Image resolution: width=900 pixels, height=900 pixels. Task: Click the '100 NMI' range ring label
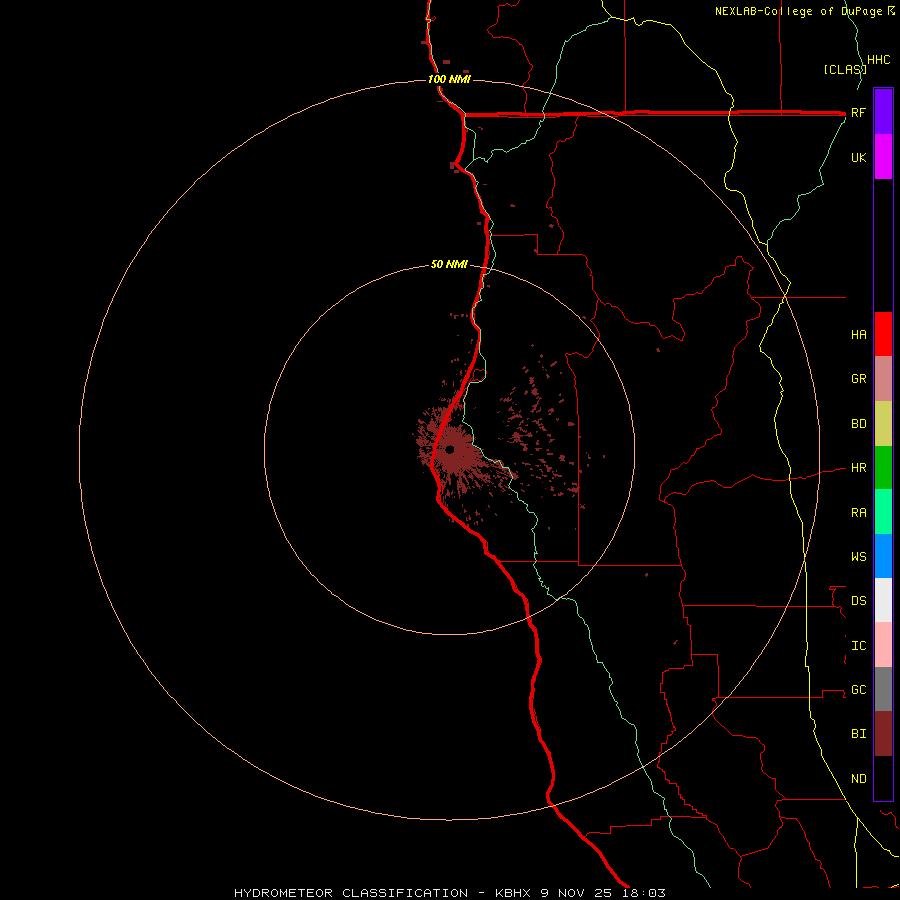click(449, 79)
